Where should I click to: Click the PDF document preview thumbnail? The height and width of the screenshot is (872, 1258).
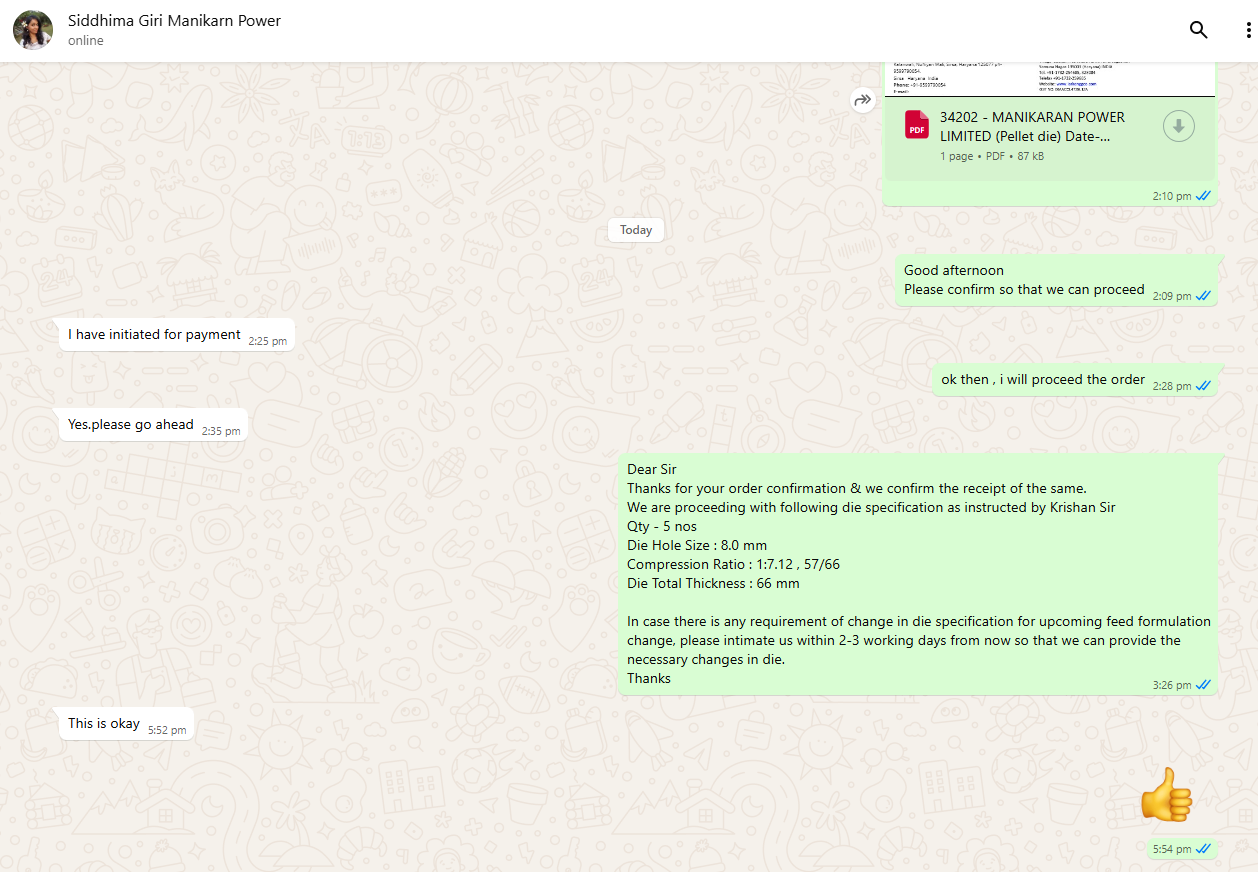click(x=1048, y=79)
